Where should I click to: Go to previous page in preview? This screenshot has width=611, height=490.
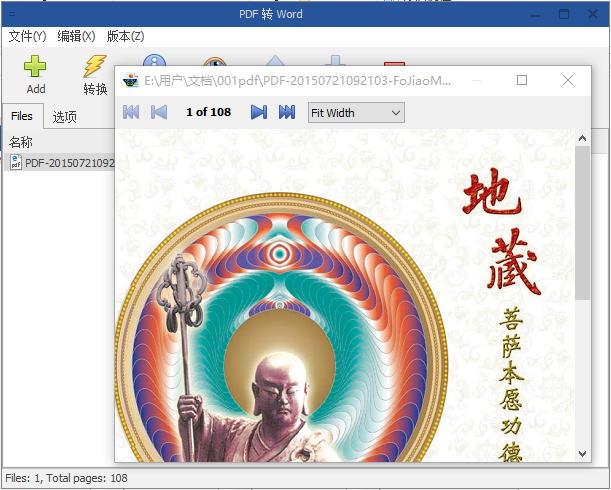coord(159,113)
